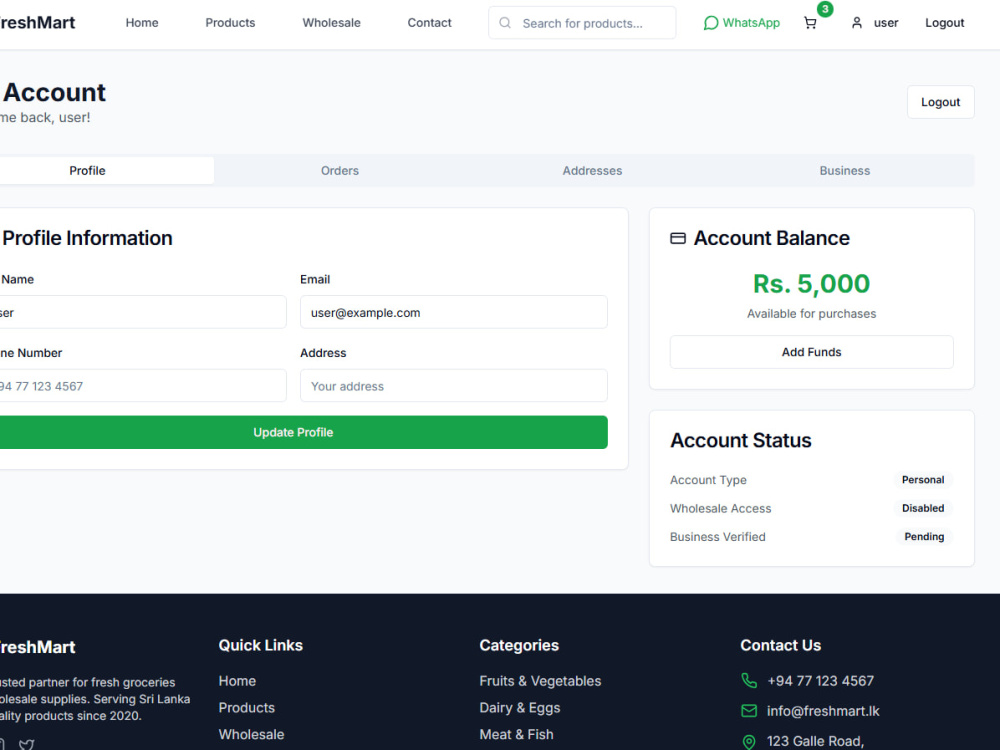
Task: Click the +94 77 123 4567 footer phone number
Action: [820, 680]
